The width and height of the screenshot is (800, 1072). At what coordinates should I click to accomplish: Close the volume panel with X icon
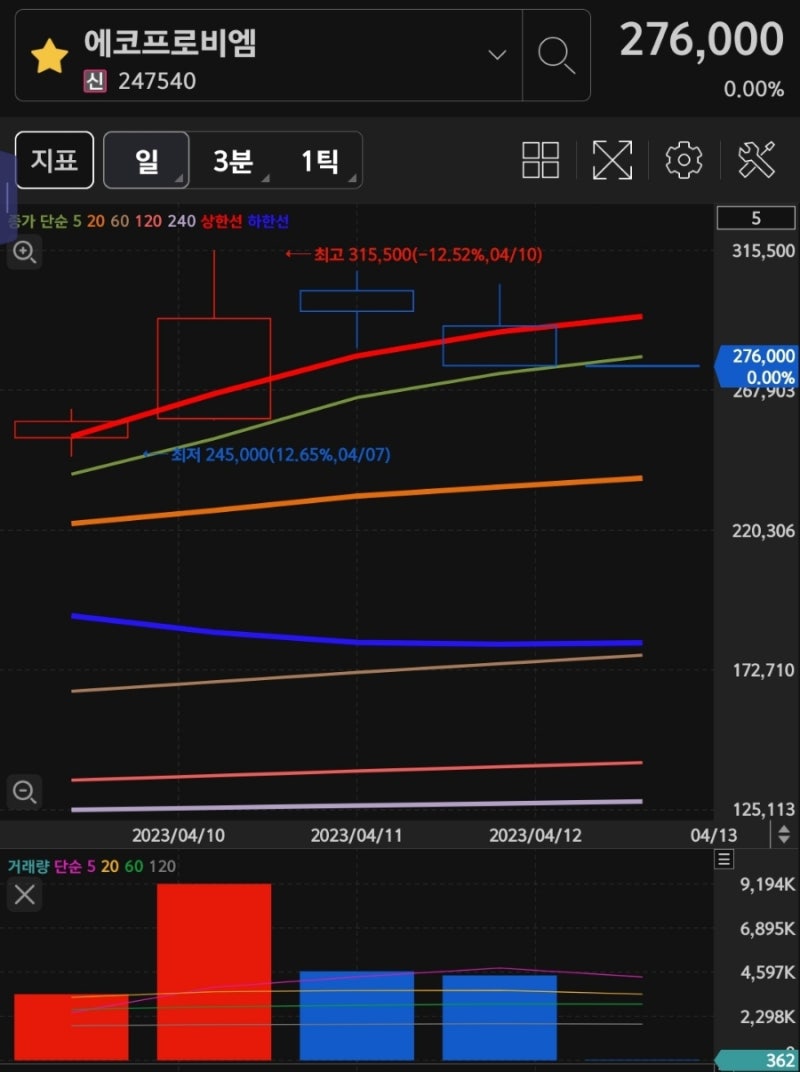[25, 894]
